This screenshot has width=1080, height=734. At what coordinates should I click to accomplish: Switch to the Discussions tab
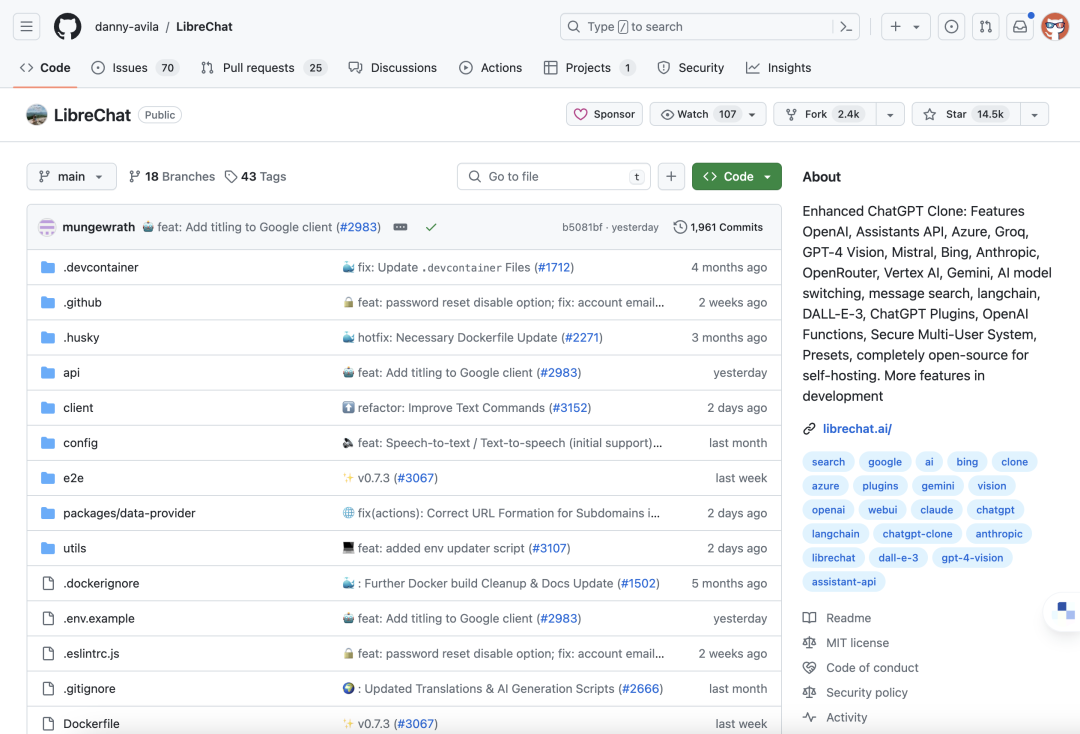coord(393,67)
